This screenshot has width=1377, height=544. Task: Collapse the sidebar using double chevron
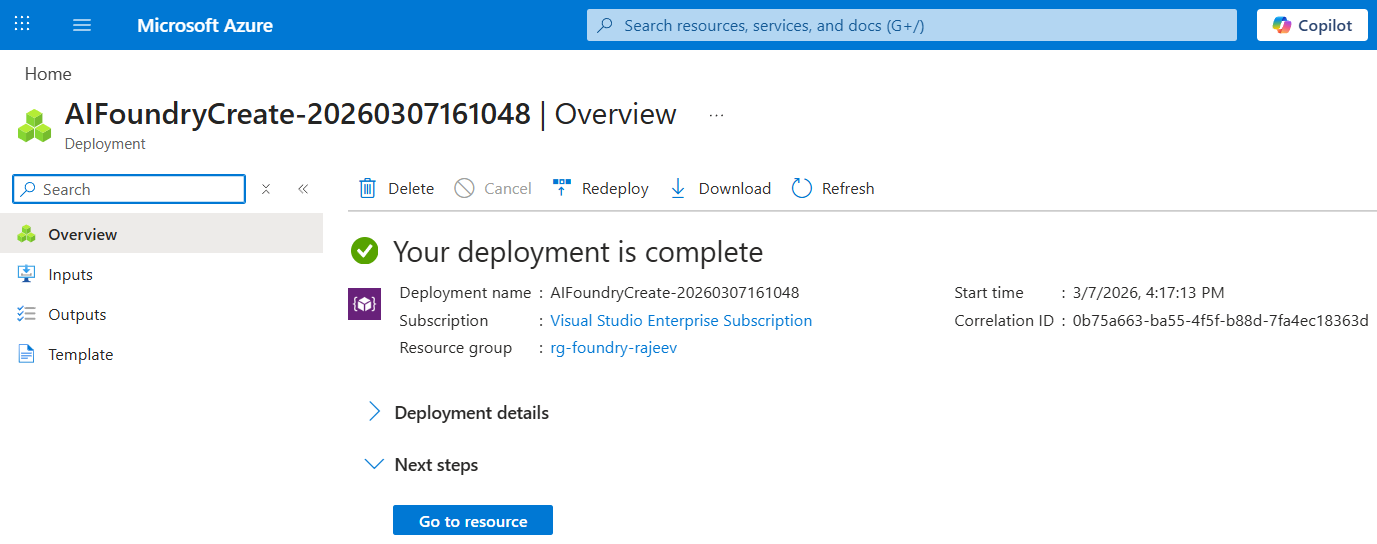coord(303,189)
